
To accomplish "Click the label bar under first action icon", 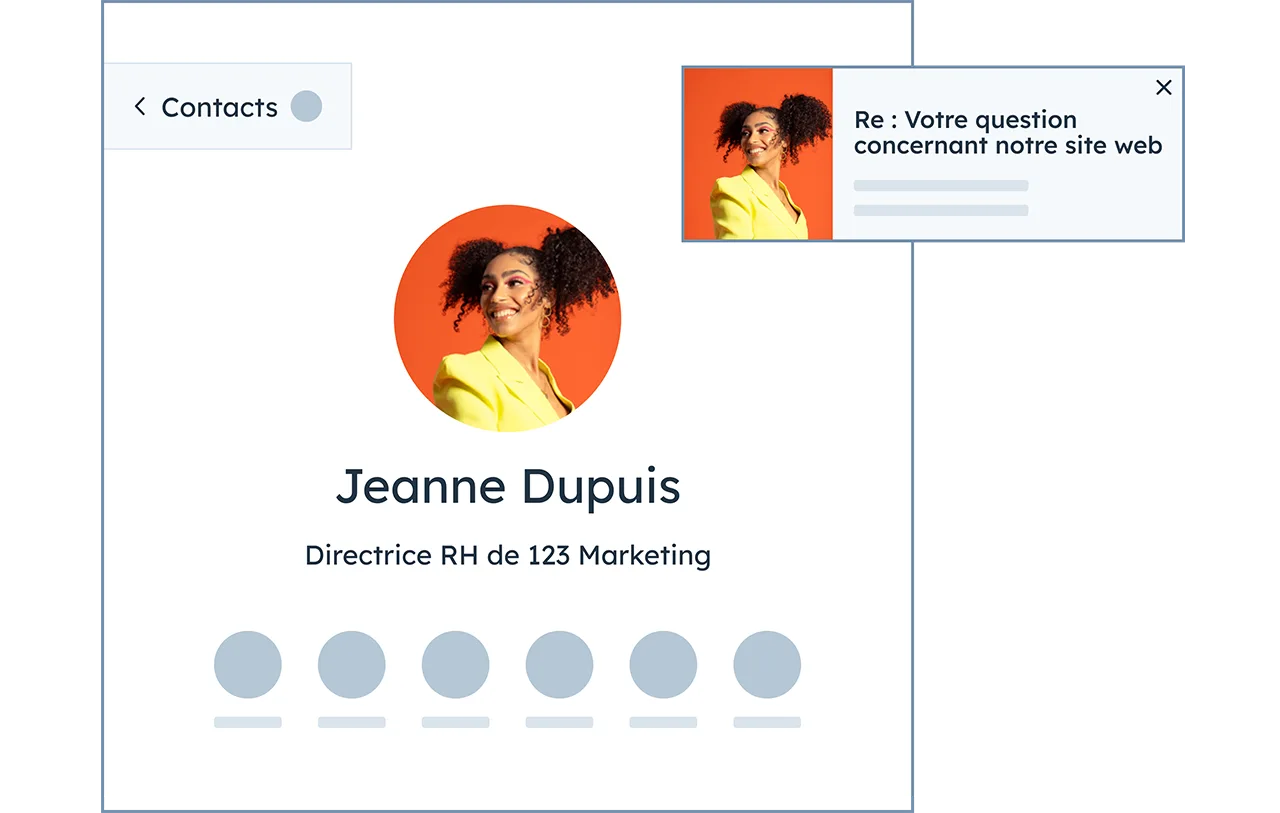I will 247,722.
